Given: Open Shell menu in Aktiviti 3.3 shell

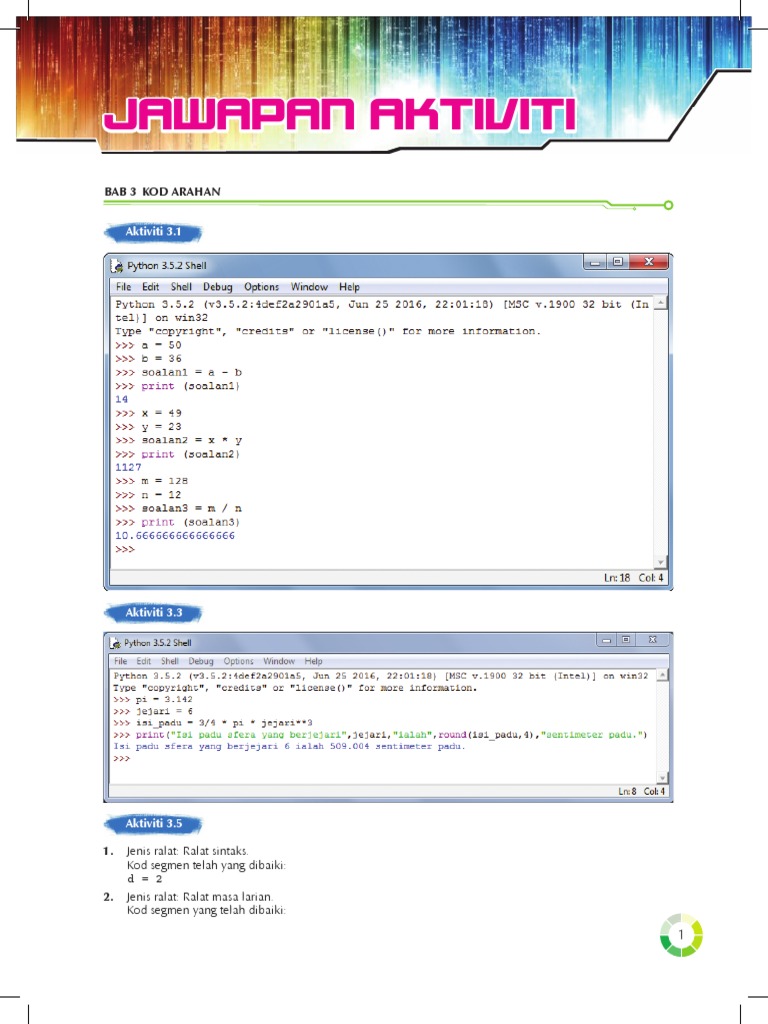Looking at the screenshot, I should [x=170, y=661].
